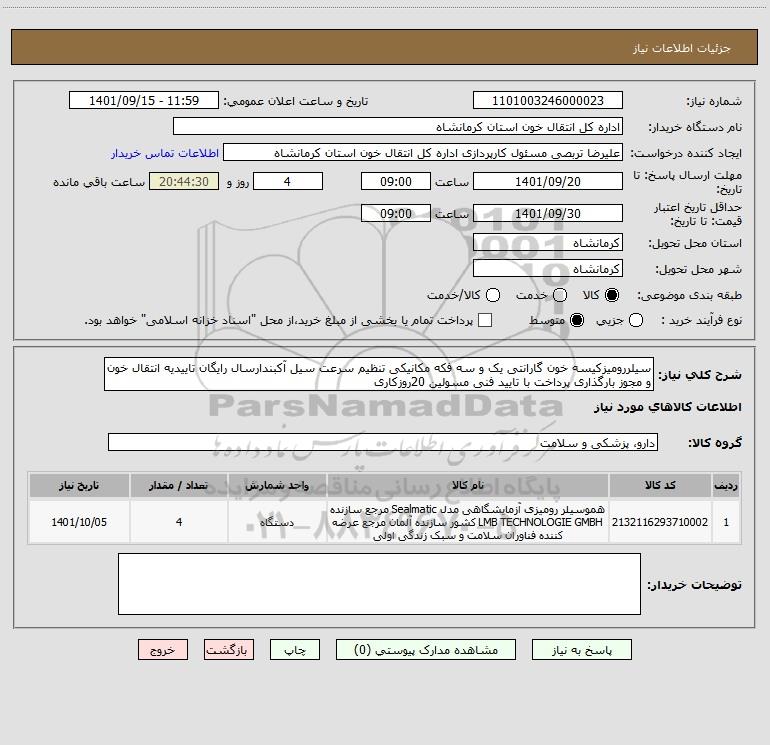
Task: Click the کد کالا column header
Action: pyautogui.click(x=660, y=486)
